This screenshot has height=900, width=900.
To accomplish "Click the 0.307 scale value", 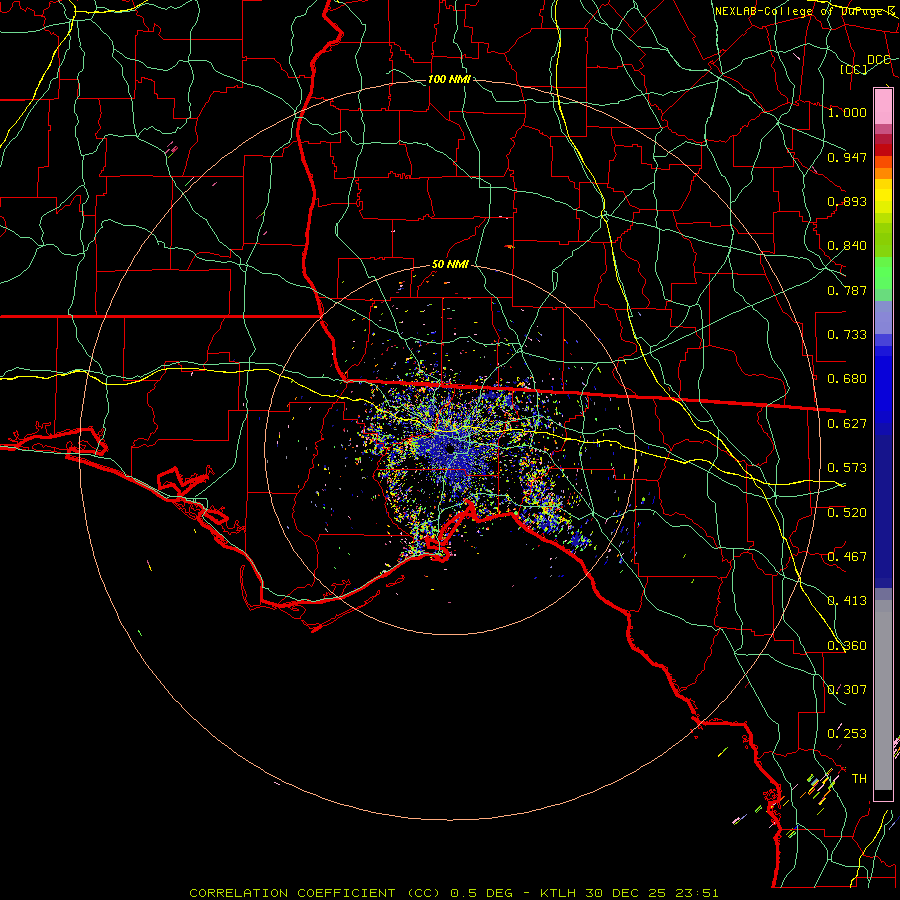I will (x=847, y=690).
